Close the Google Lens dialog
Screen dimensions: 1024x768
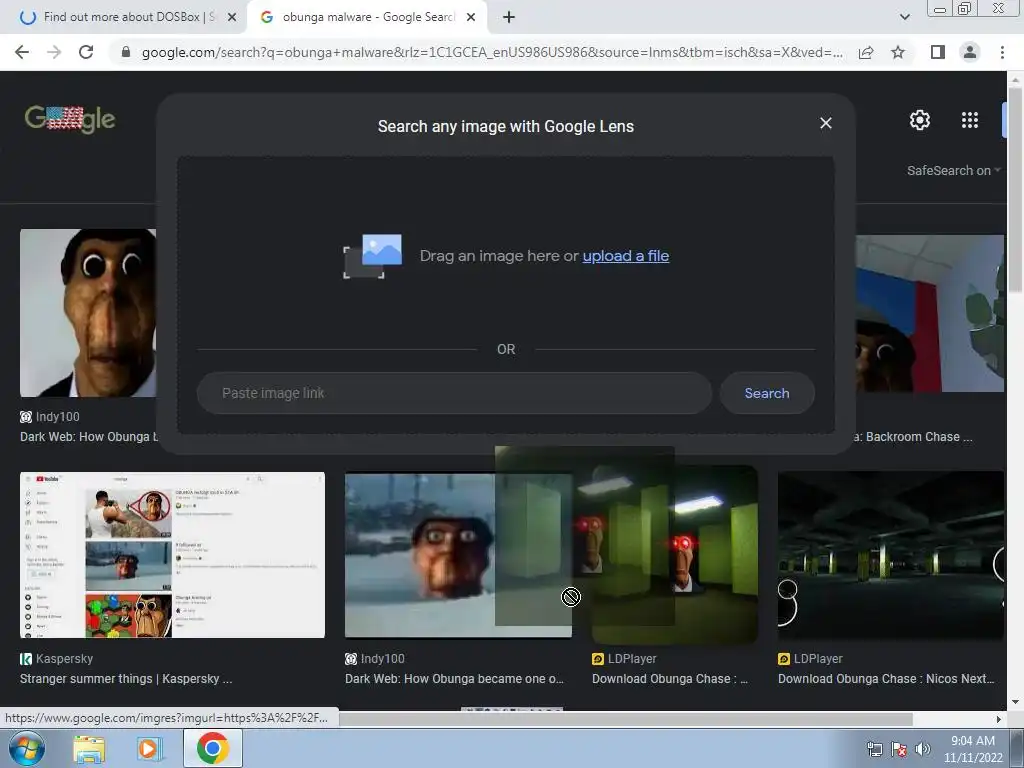(825, 123)
